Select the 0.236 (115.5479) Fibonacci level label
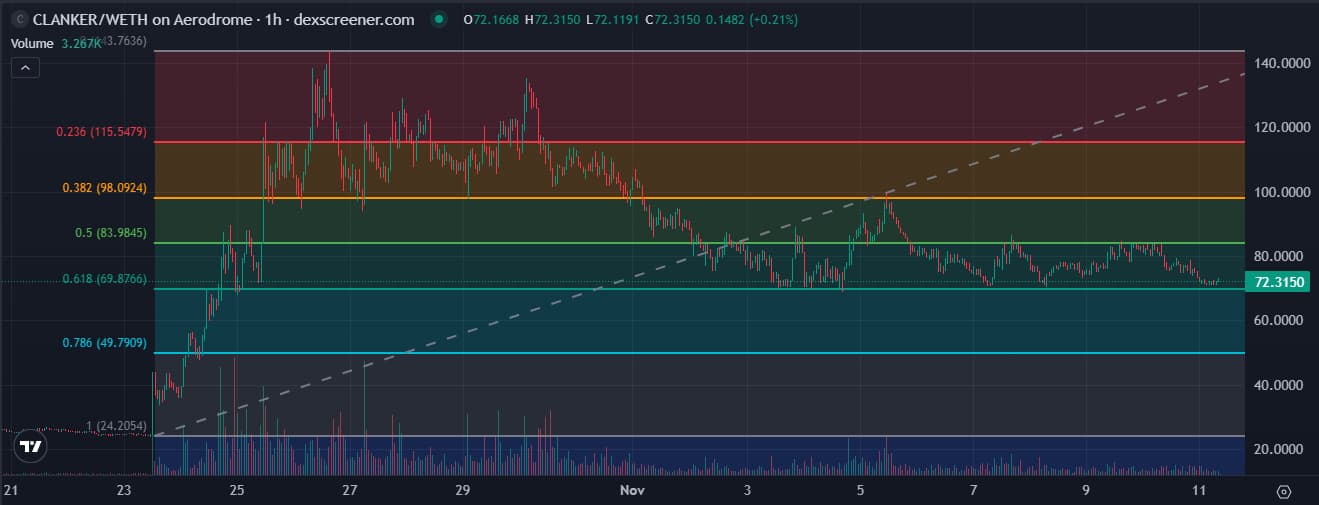Image resolution: width=1319 pixels, height=505 pixels. pyautogui.click(x=102, y=132)
